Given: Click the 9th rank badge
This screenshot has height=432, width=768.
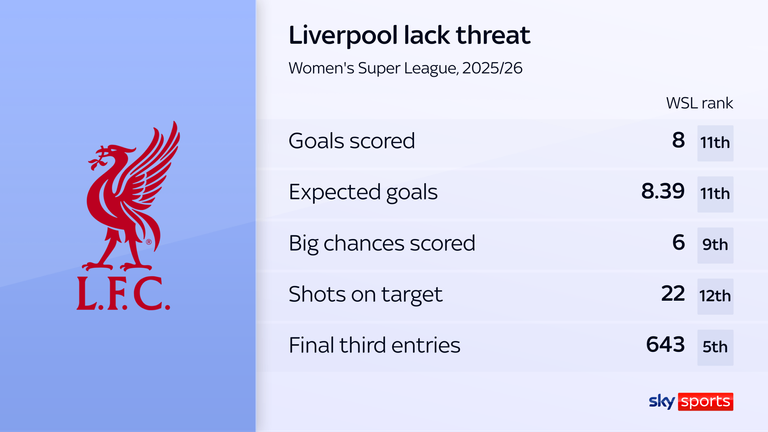Looking at the screenshot, I should point(715,245).
